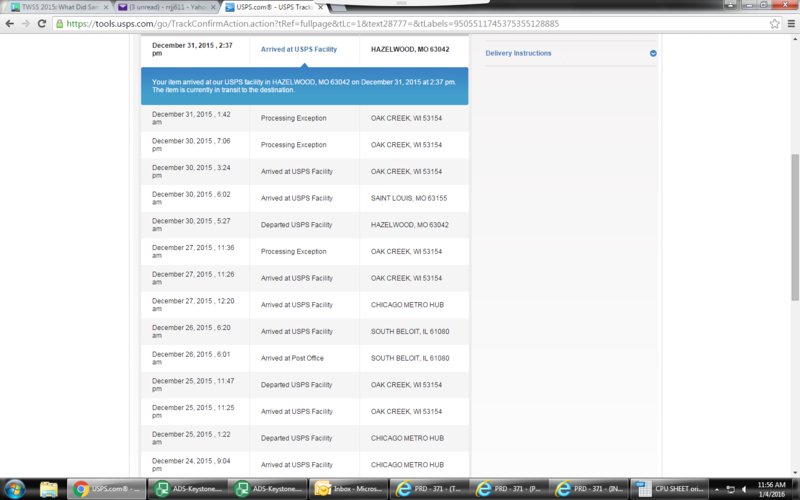Close the TWSS 2015 tab
Image resolution: width=800 pixels, height=500 pixels.
click(106, 7)
